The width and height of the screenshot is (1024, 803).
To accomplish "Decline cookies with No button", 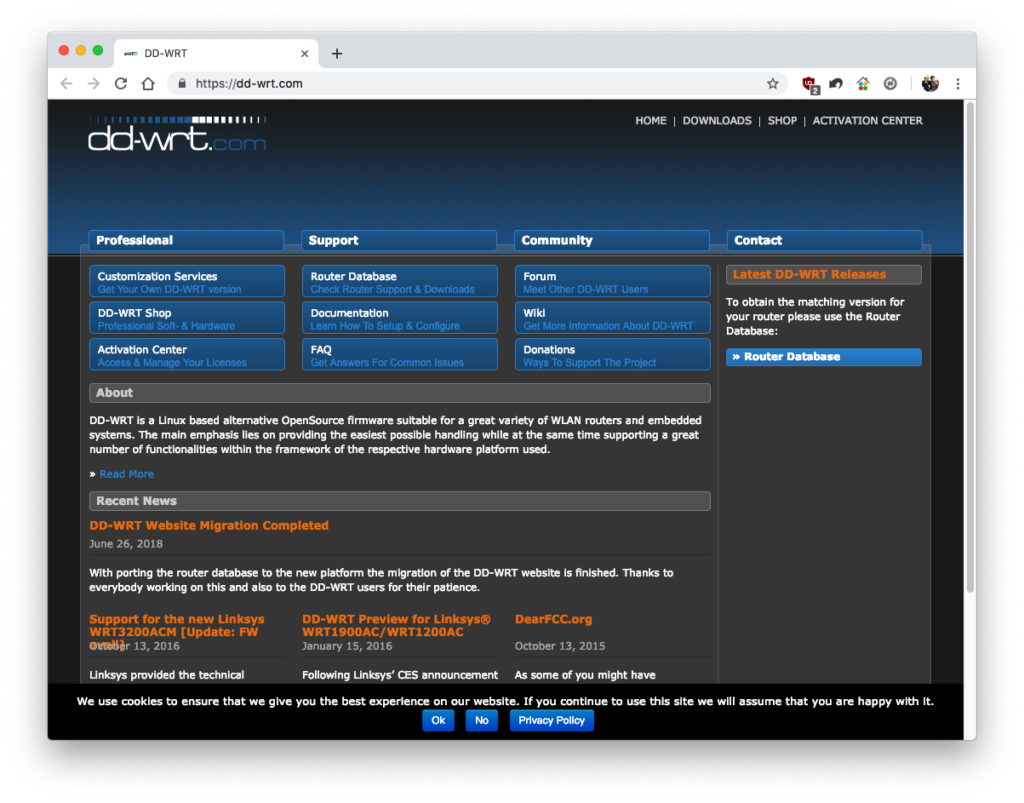I will pos(482,720).
